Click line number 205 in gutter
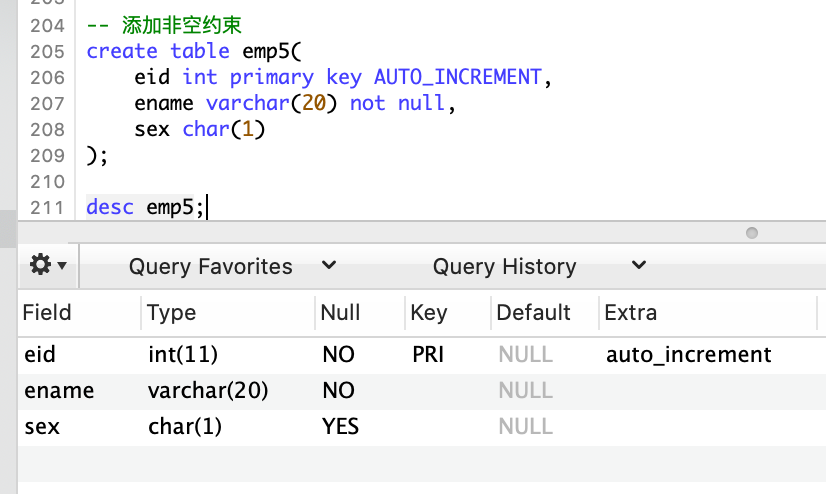 [47, 52]
